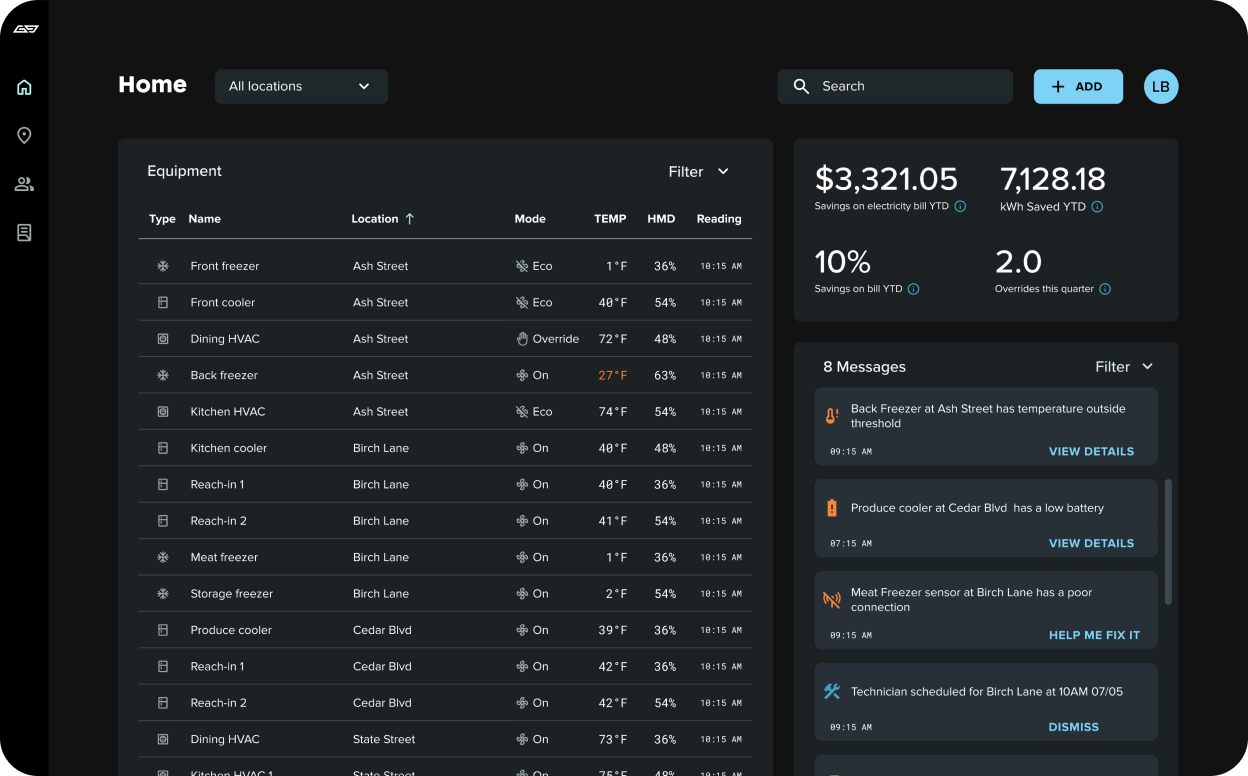Image resolution: width=1248 pixels, height=776 pixels.
Task: Toggle the Location column sort arrow
Action: (x=411, y=219)
